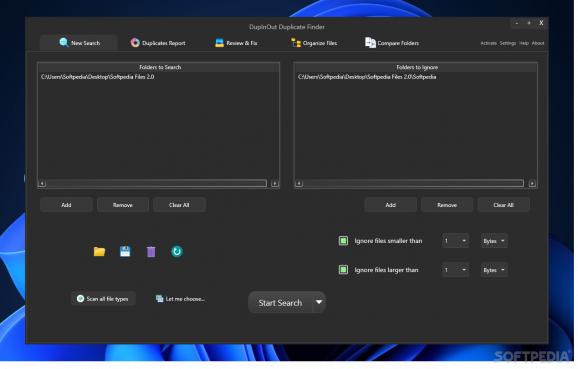
Task: Click right scroll arrow in Folders to Search
Action: tap(275, 184)
